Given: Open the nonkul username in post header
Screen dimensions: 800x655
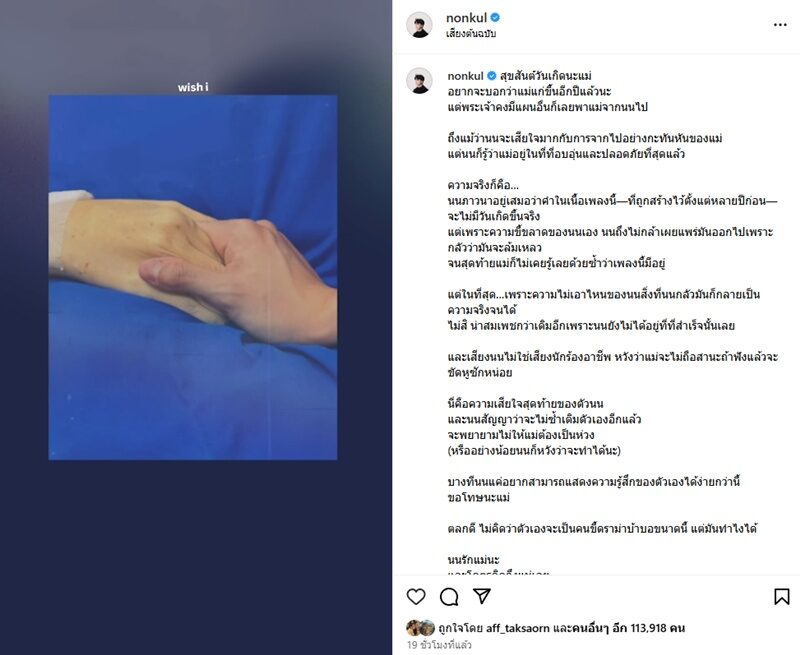Looking at the screenshot, I should (466, 18).
